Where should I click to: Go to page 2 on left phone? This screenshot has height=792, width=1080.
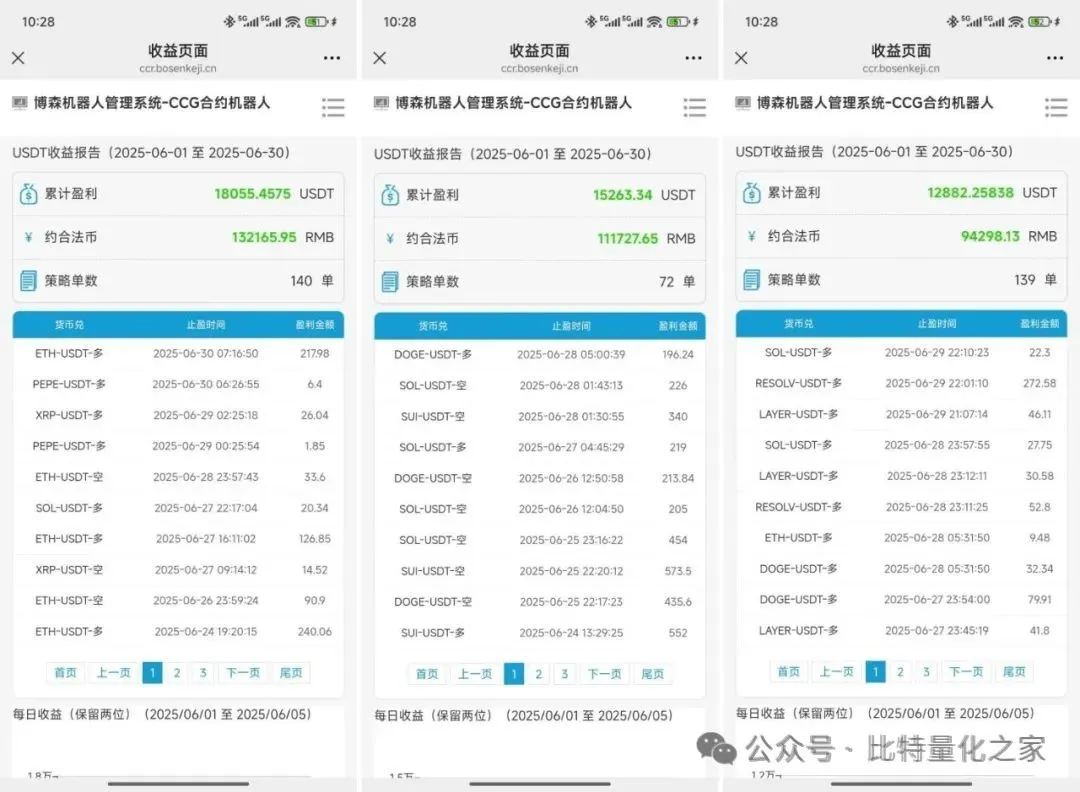coord(177,673)
